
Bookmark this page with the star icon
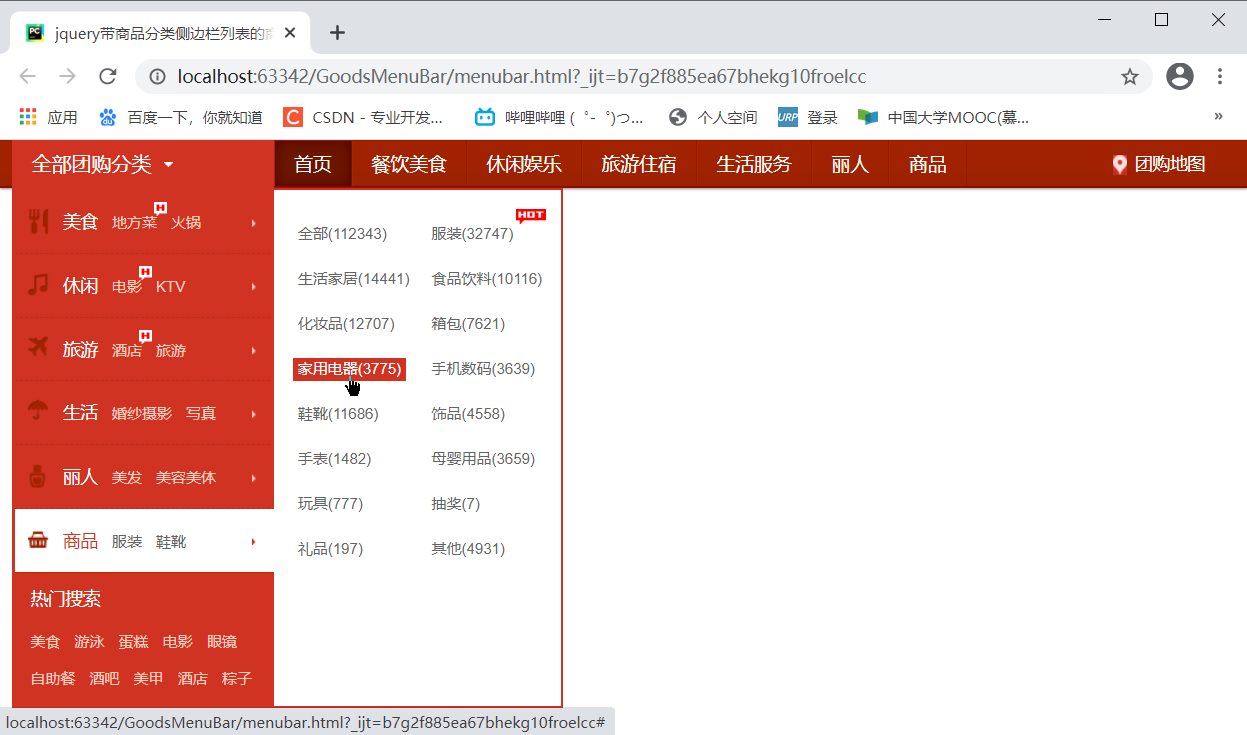click(1130, 76)
